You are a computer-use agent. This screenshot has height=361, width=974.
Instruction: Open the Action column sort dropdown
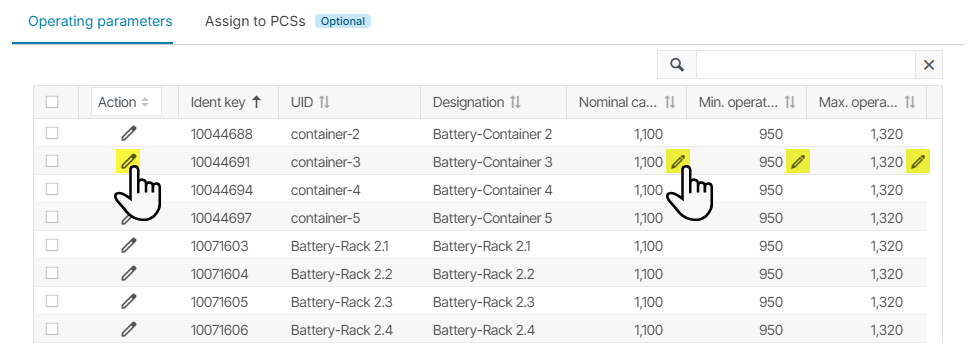pyautogui.click(x=126, y=102)
